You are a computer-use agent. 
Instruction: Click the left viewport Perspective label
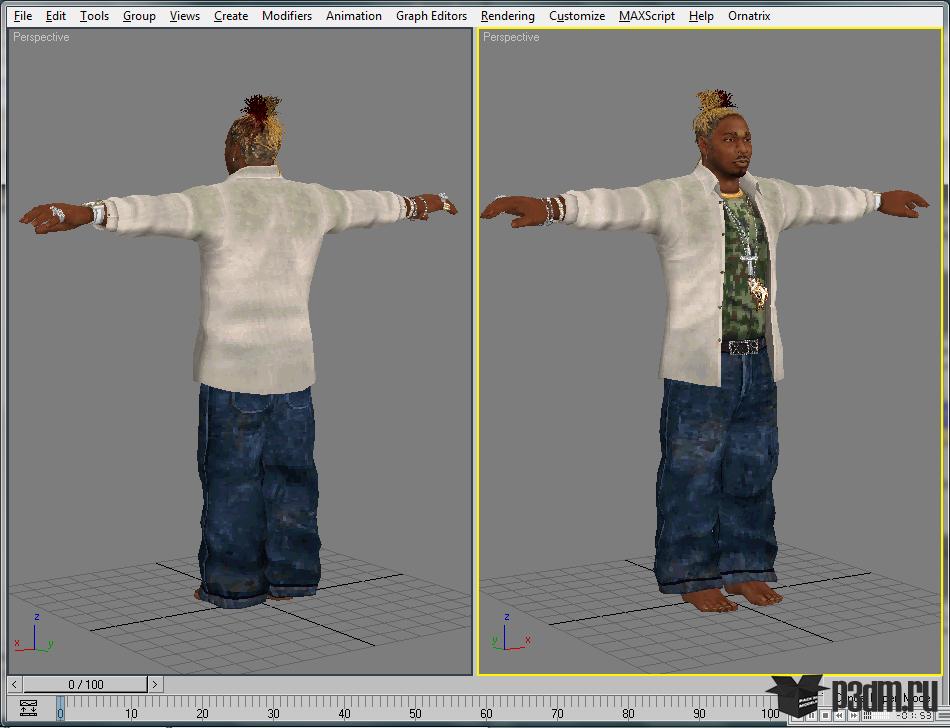41,37
